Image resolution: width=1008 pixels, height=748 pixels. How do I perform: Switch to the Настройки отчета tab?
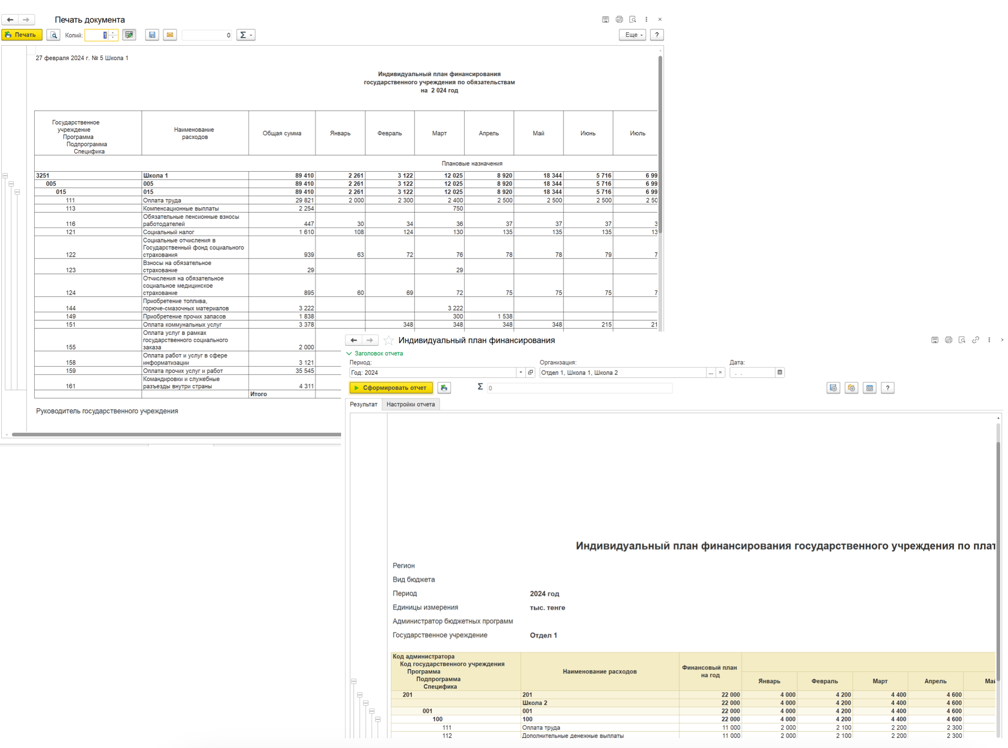(x=410, y=404)
